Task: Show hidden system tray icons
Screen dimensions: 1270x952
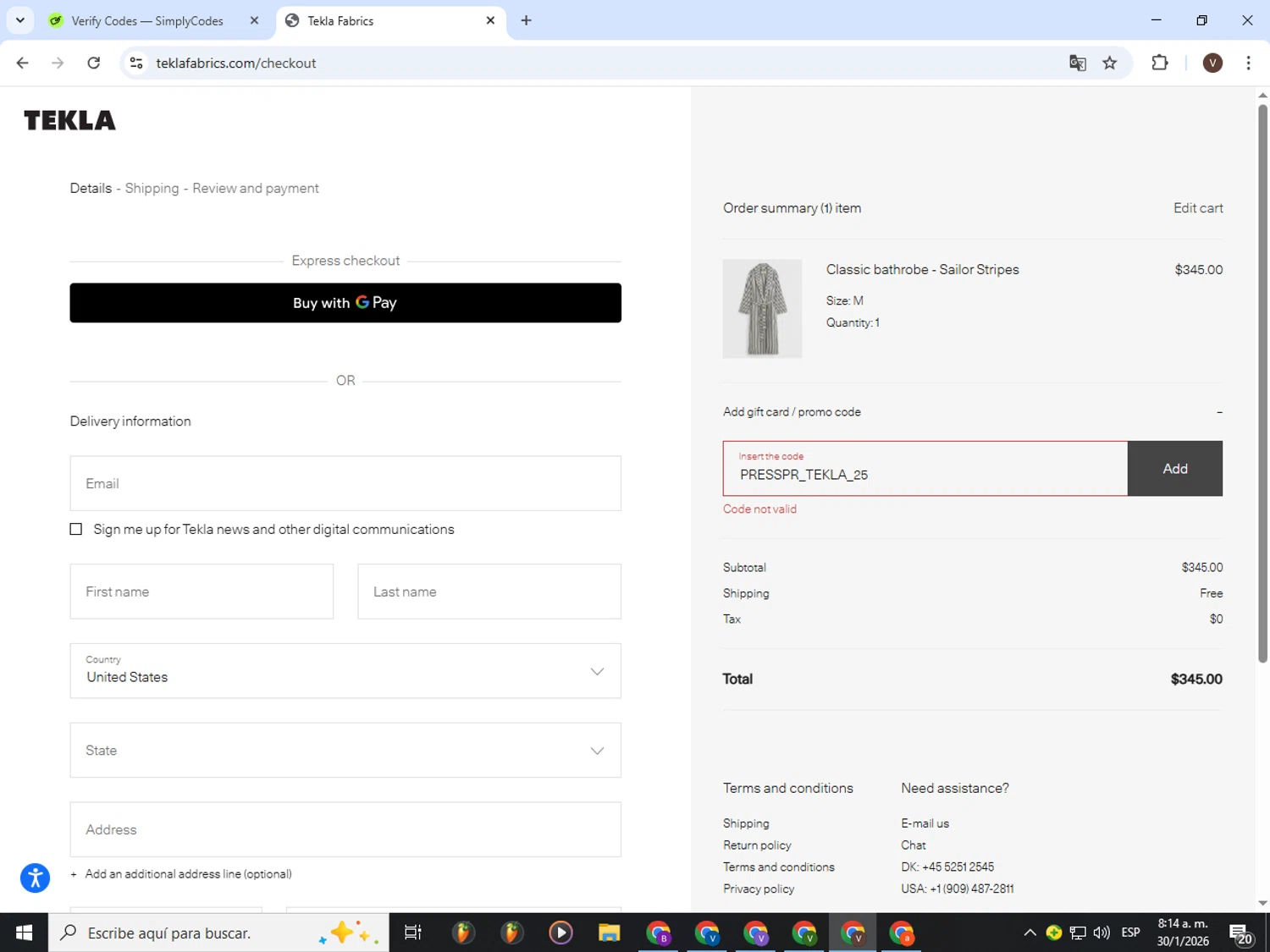Action: click(x=1030, y=933)
